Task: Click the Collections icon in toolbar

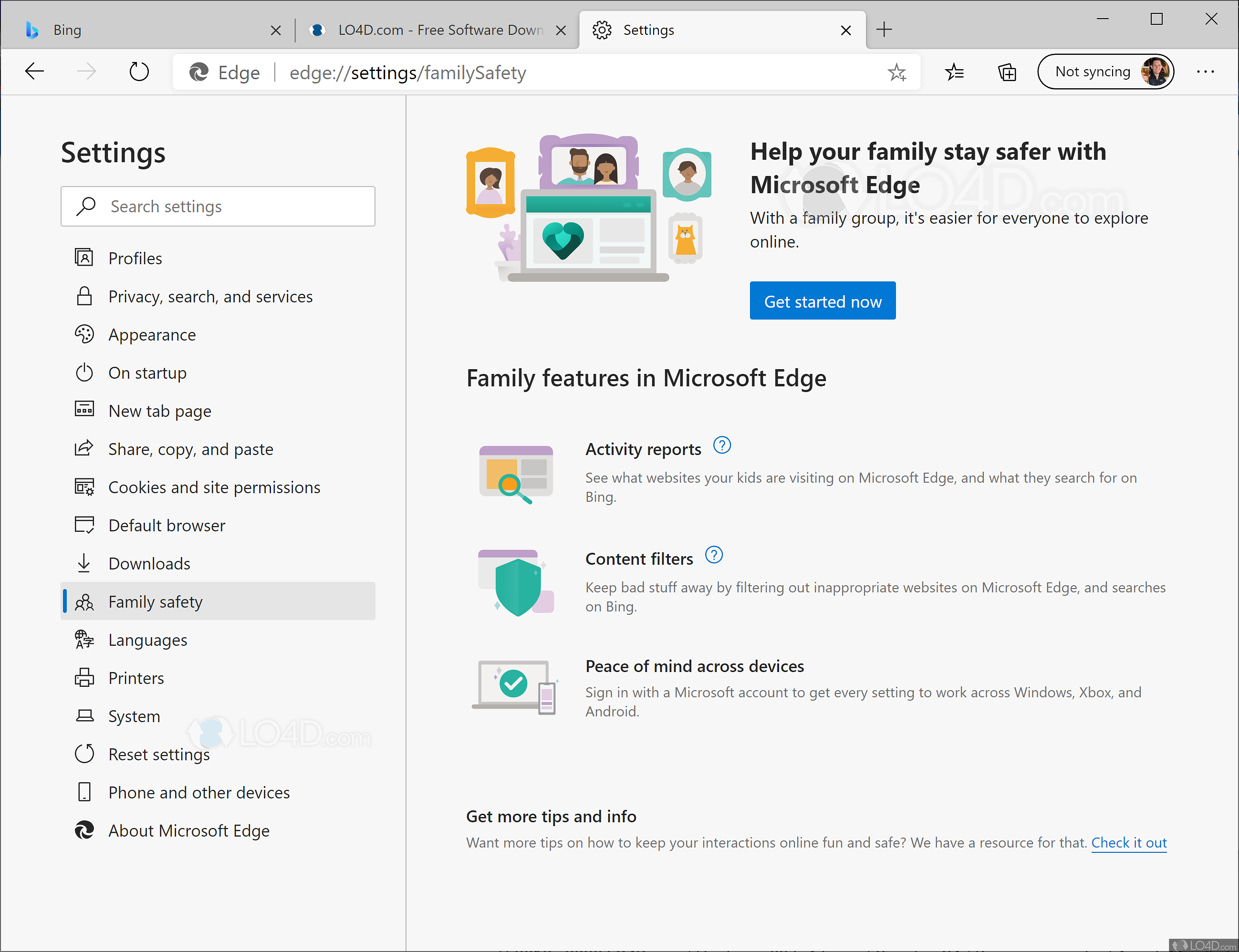Action: 1006,72
